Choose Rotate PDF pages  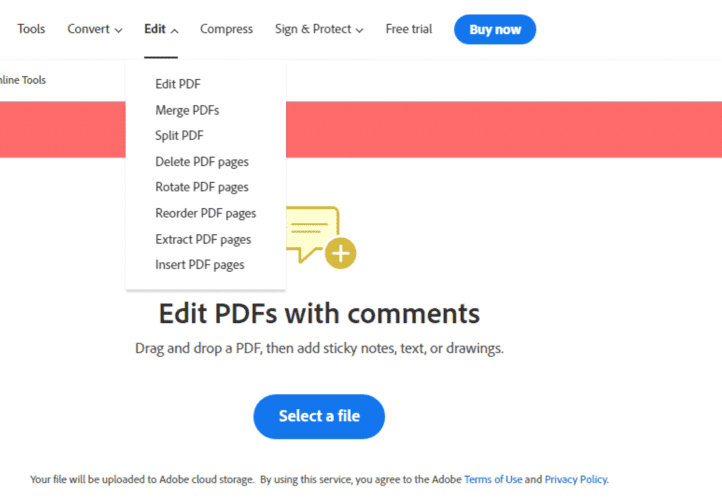(202, 187)
